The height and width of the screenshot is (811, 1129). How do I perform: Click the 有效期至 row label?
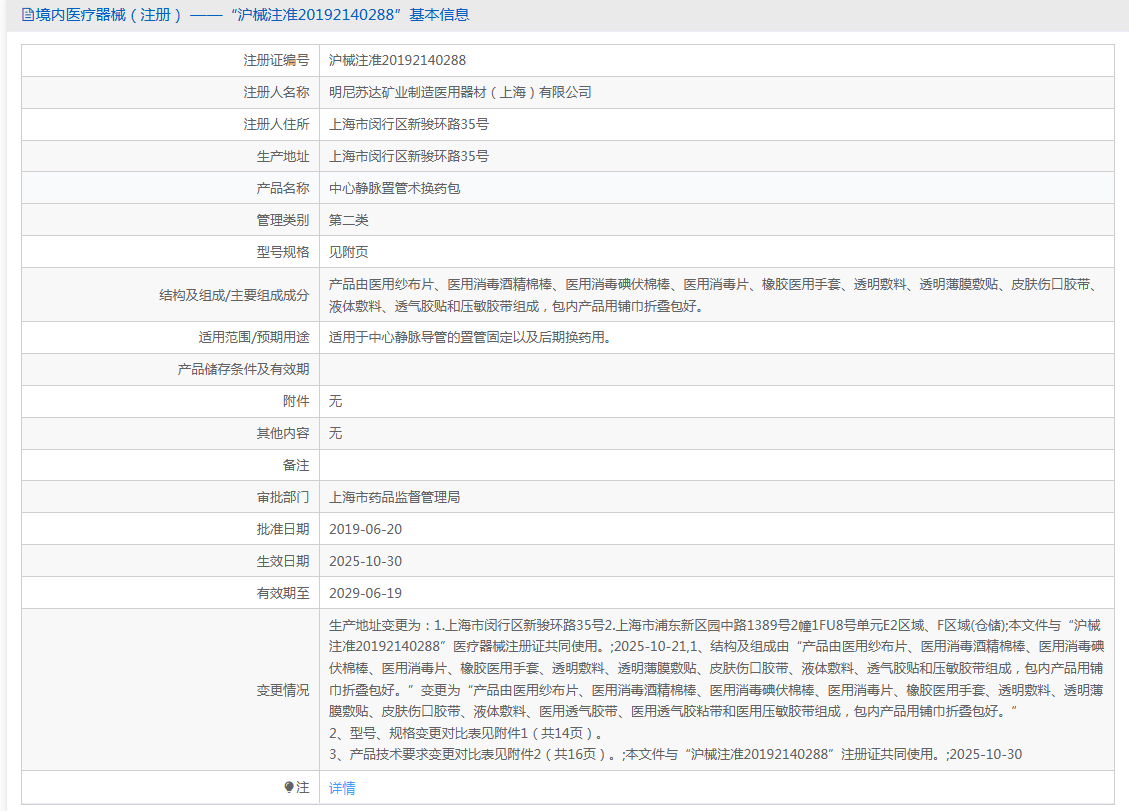point(283,593)
